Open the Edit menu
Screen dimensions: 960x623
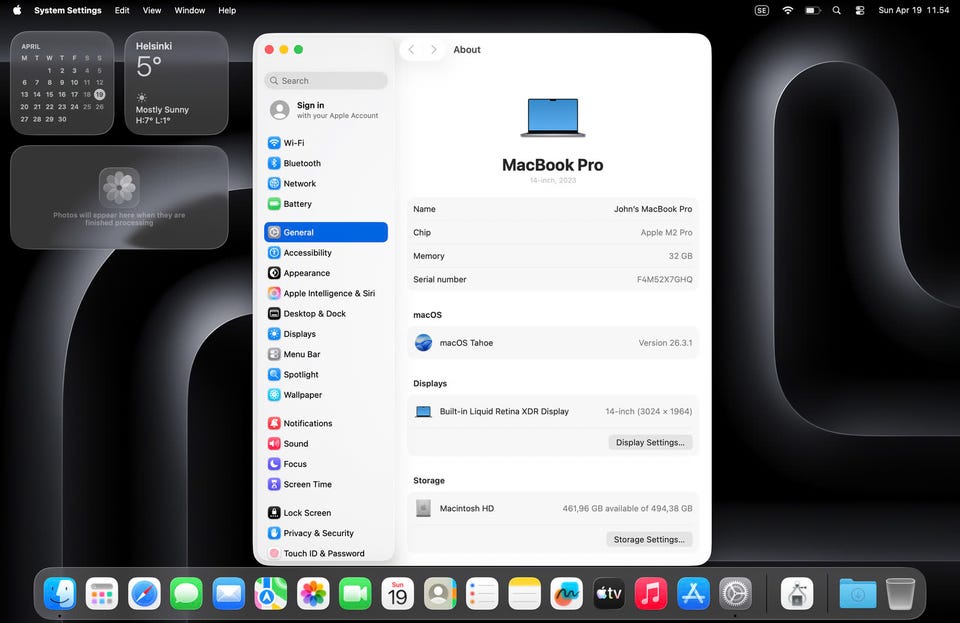click(122, 10)
